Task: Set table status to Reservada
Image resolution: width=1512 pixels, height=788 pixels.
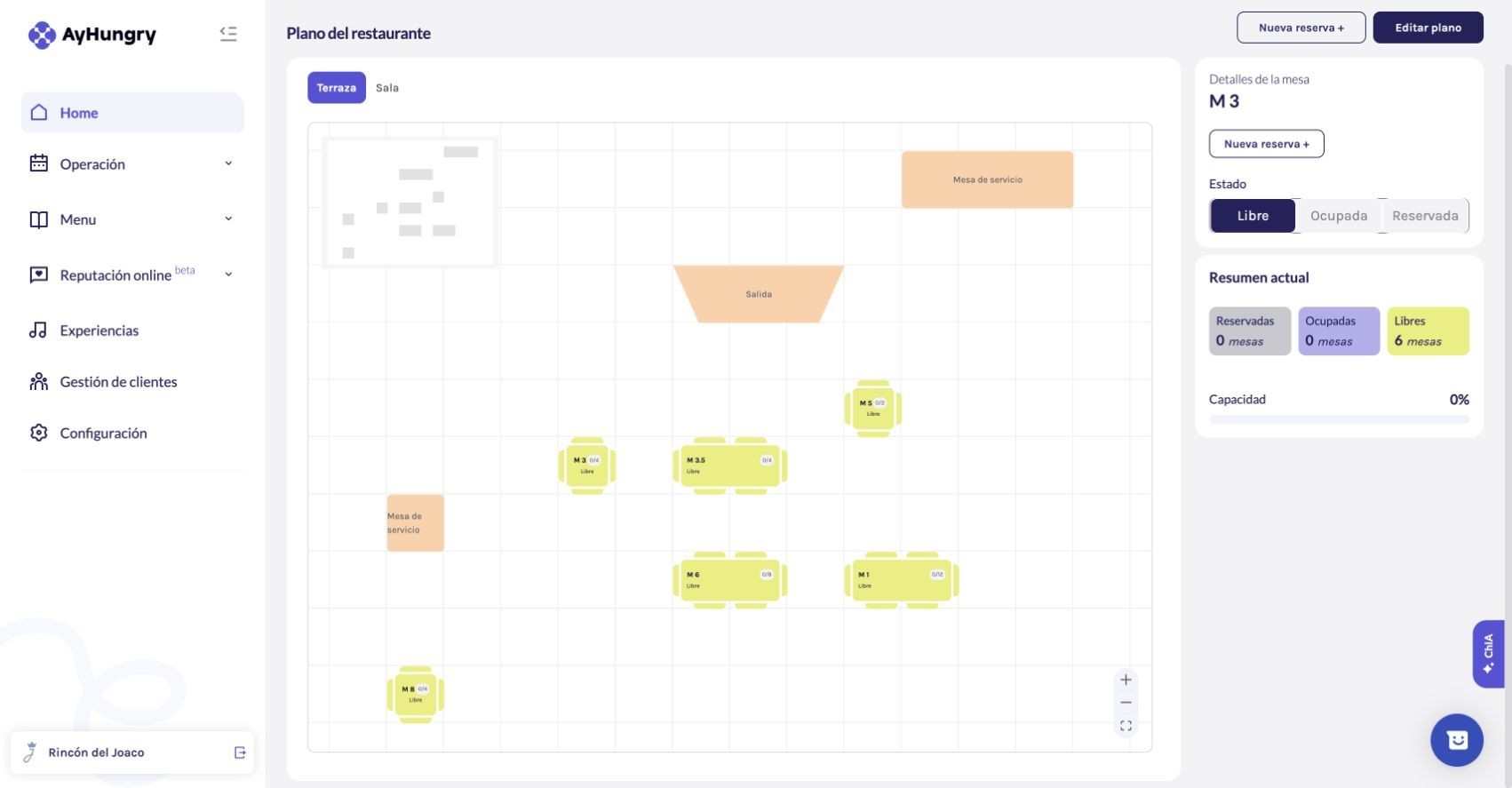Action: coord(1425,216)
